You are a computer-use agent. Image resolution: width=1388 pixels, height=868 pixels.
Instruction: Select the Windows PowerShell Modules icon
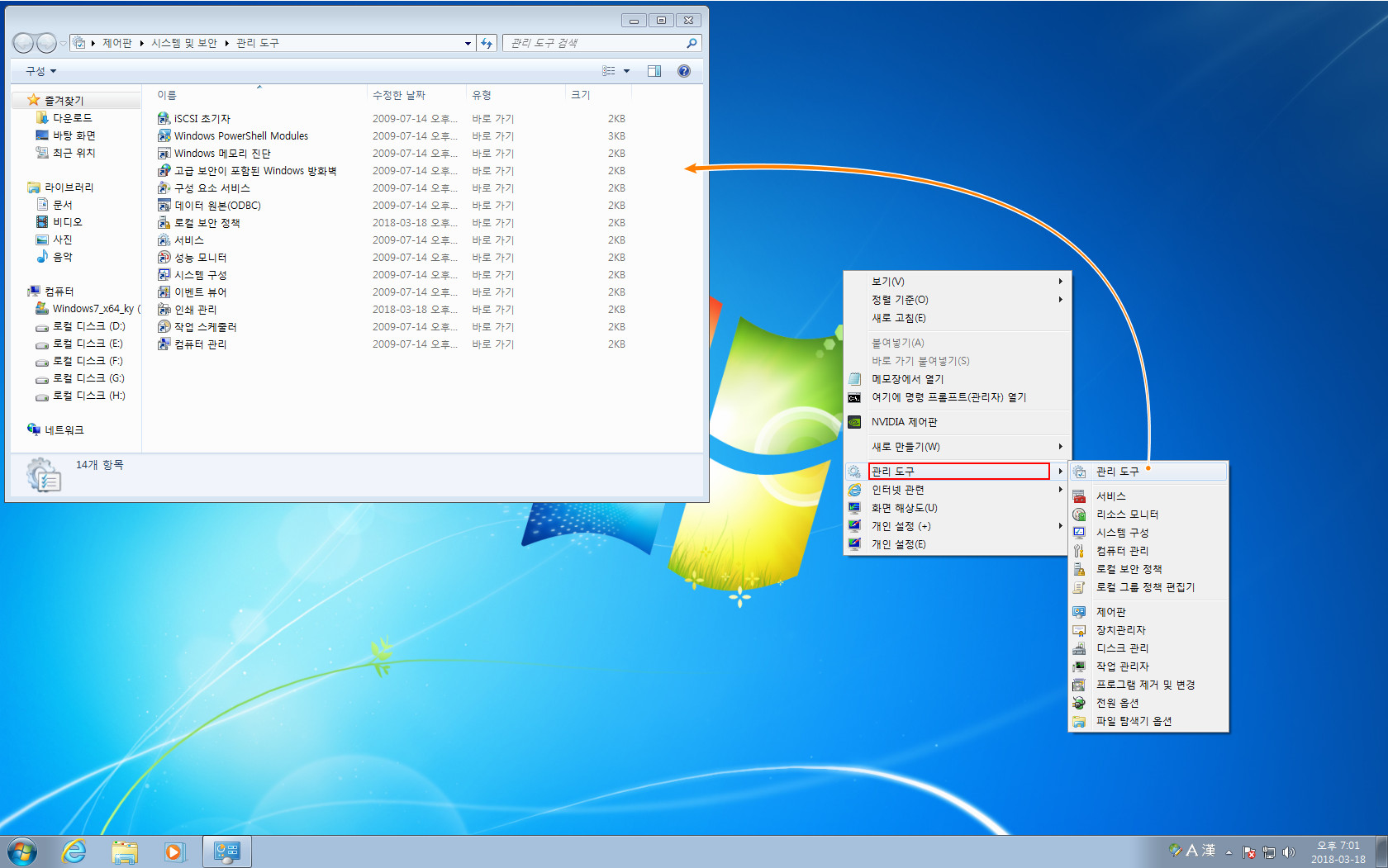[x=164, y=136]
